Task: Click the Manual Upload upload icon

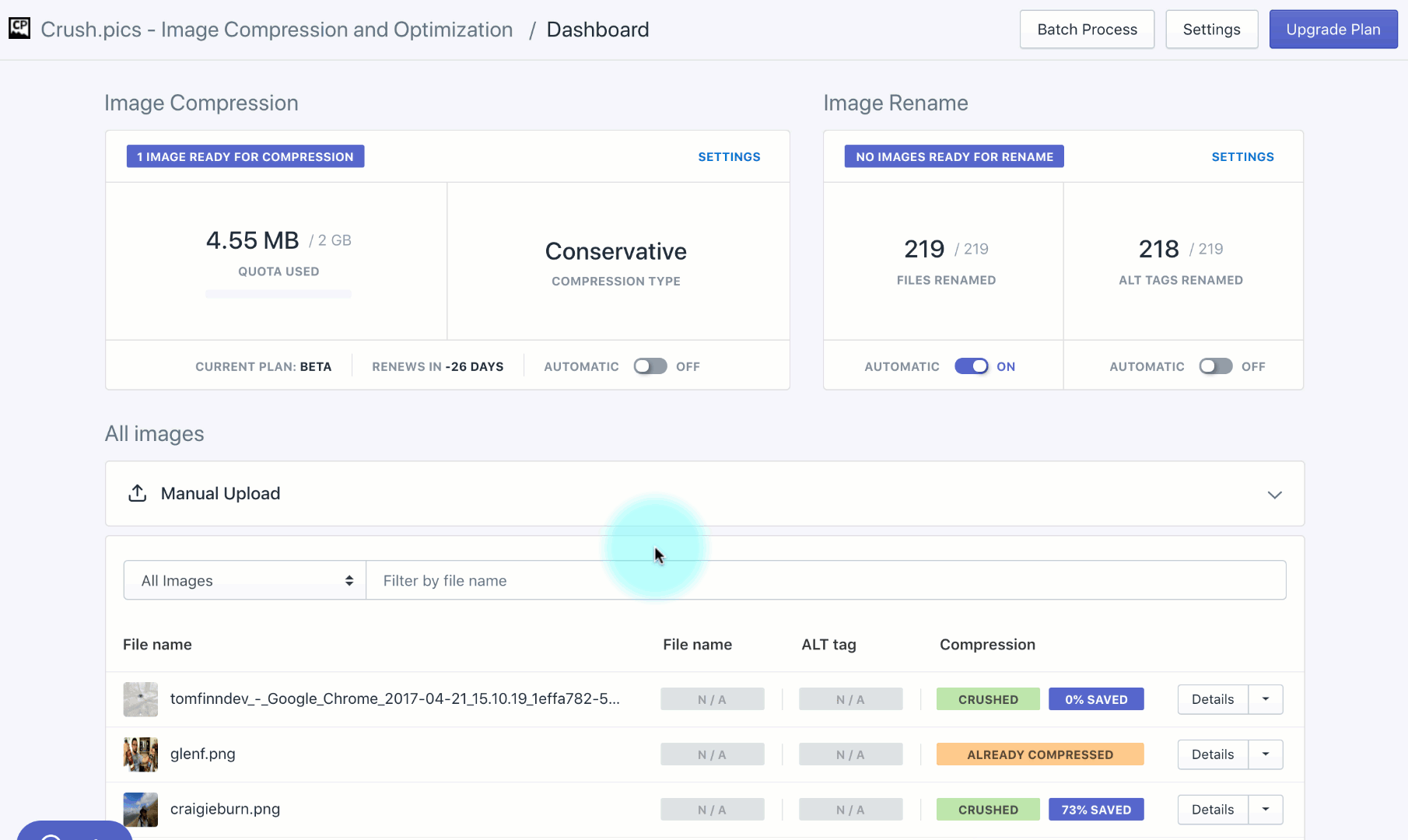Action: click(x=138, y=493)
